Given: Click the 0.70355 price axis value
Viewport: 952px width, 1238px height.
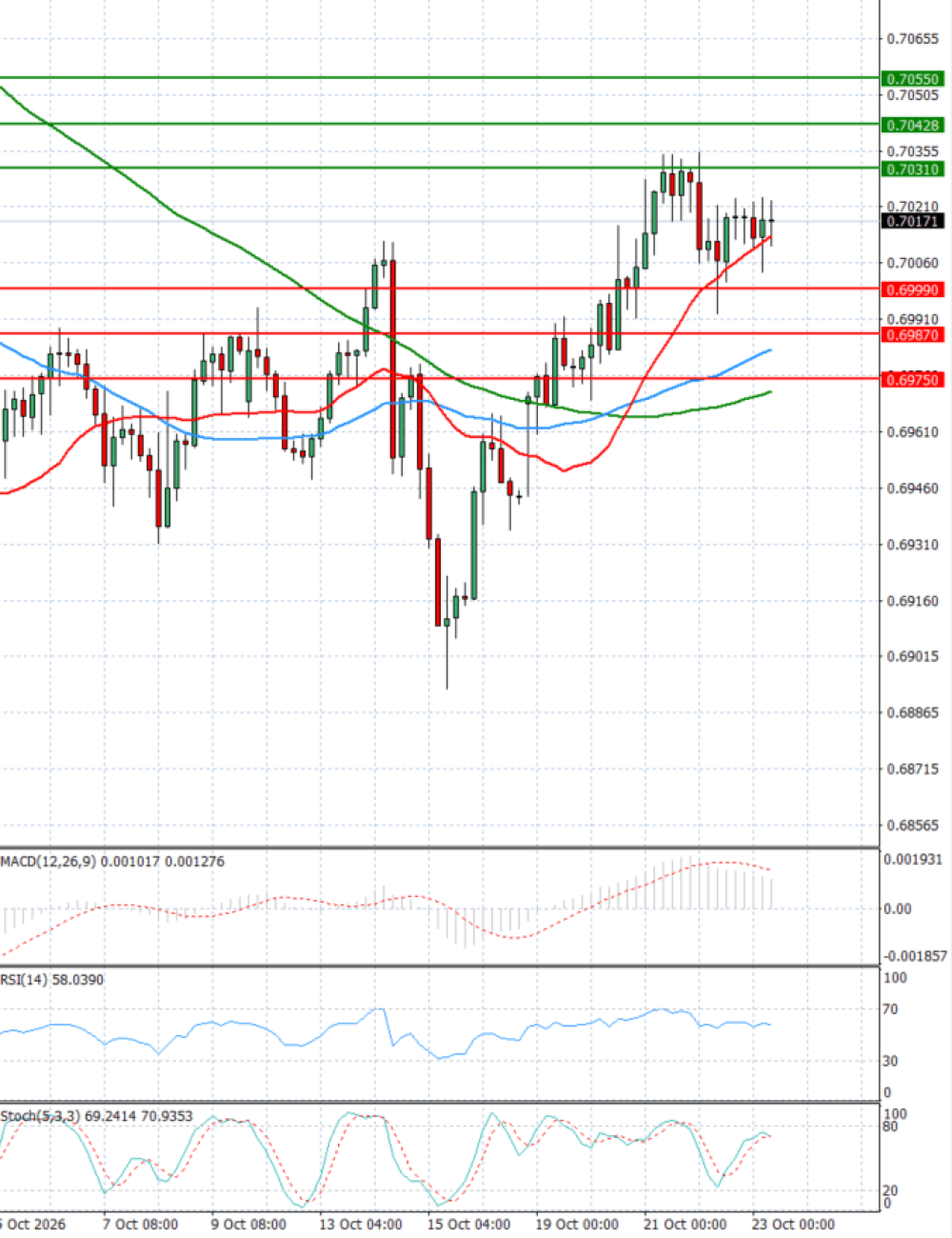Looking at the screenshot, I should (x=912, y=150).
